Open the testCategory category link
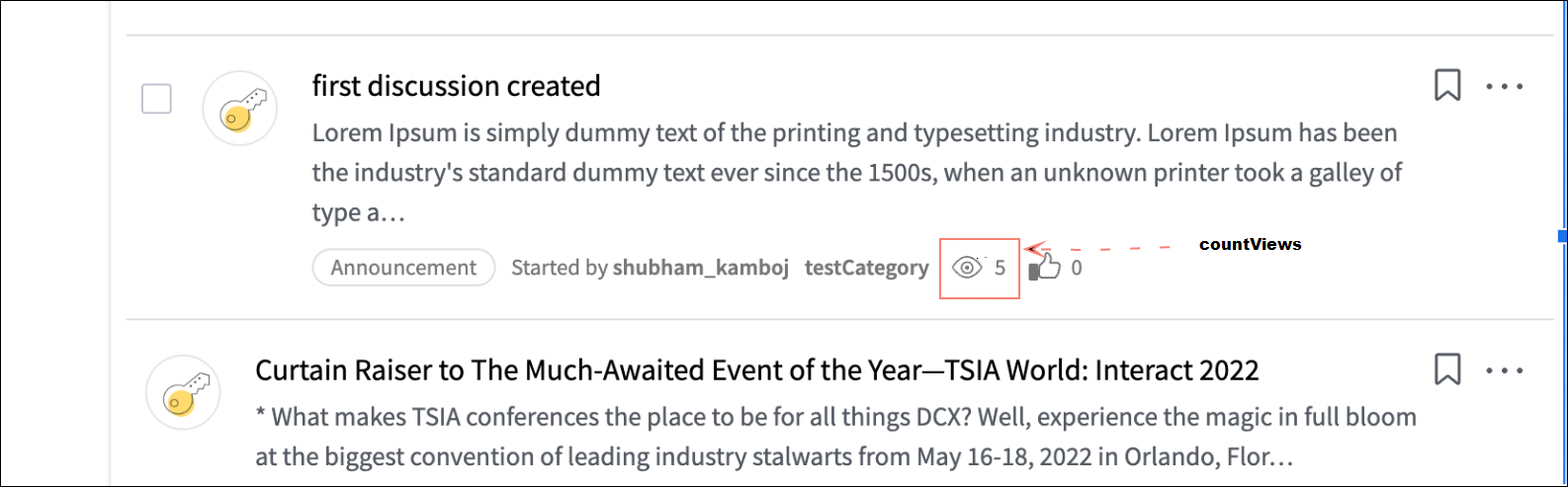Viewport: 1568px width, 487px height. (866, 268)
